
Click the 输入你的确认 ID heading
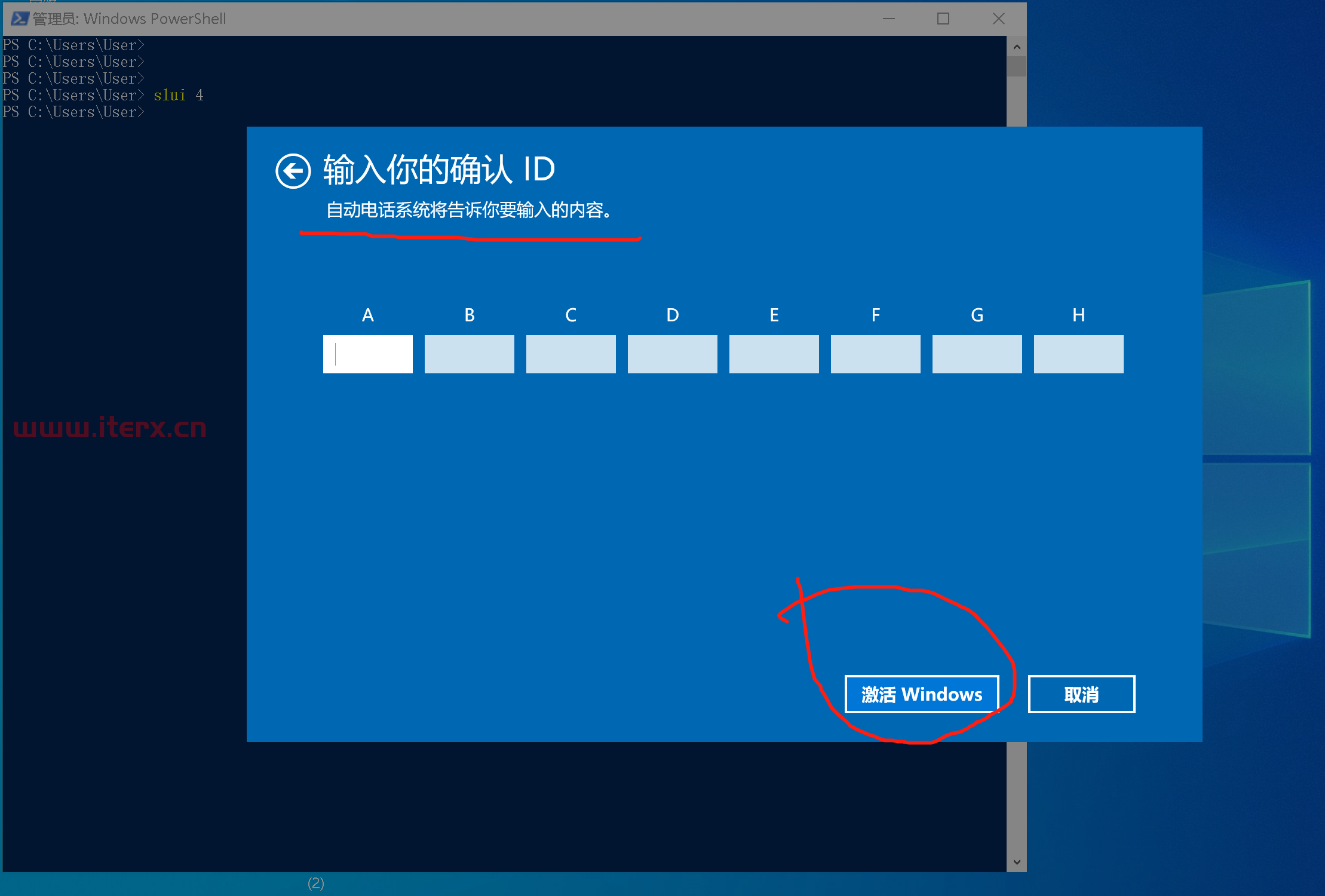click(439, 170)
